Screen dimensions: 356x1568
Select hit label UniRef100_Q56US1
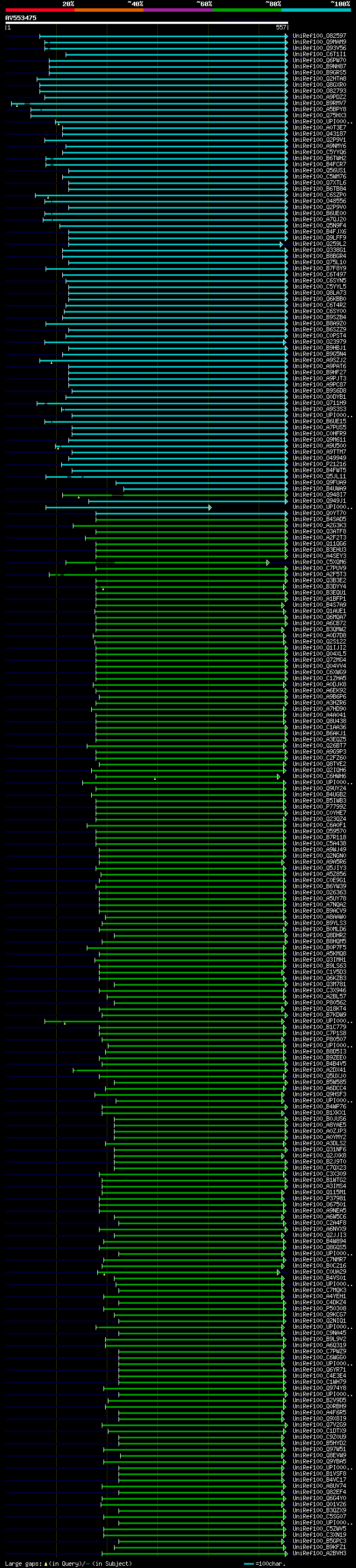click(x=319, y=170)
